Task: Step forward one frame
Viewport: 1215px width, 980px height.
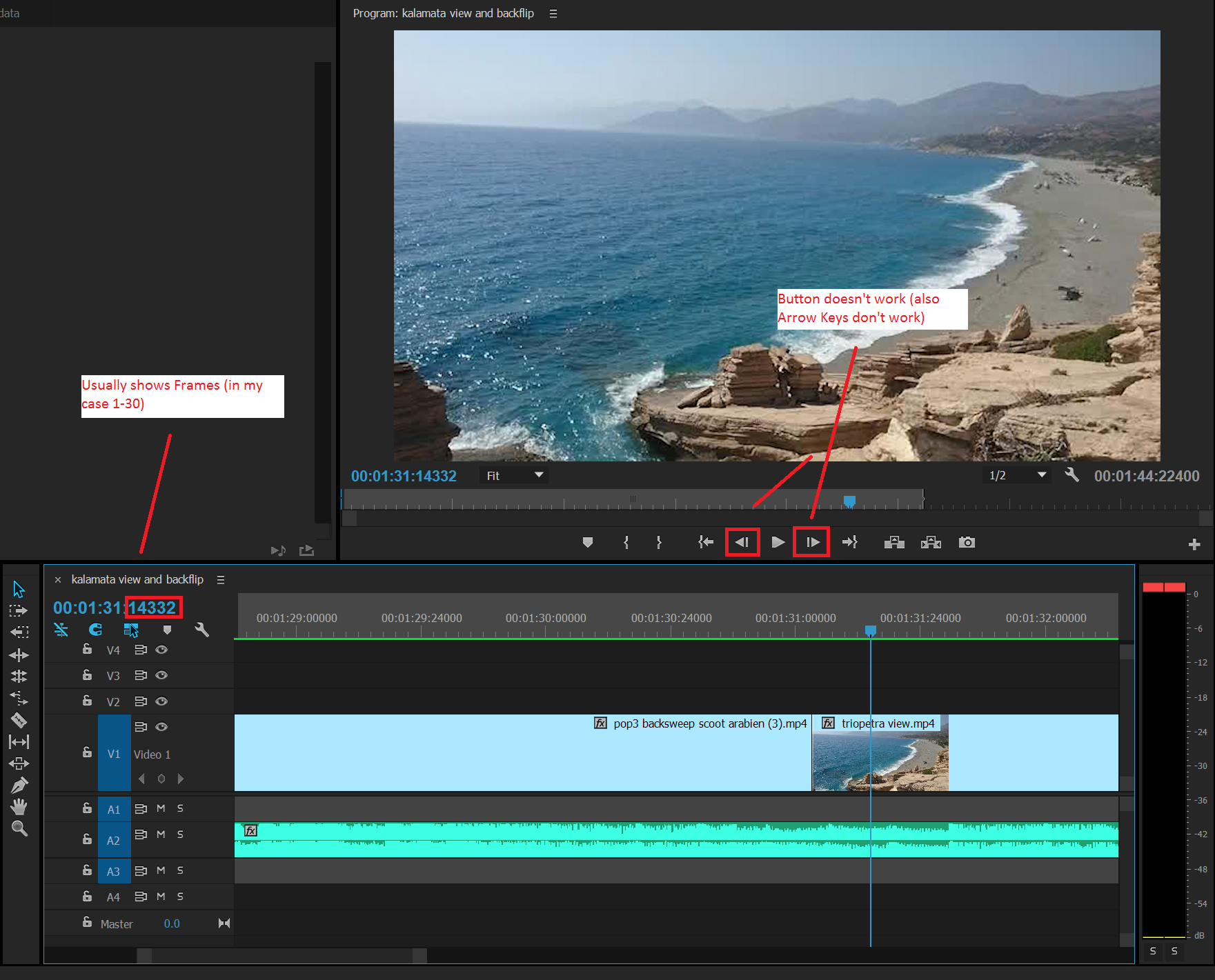Action: 812,543
